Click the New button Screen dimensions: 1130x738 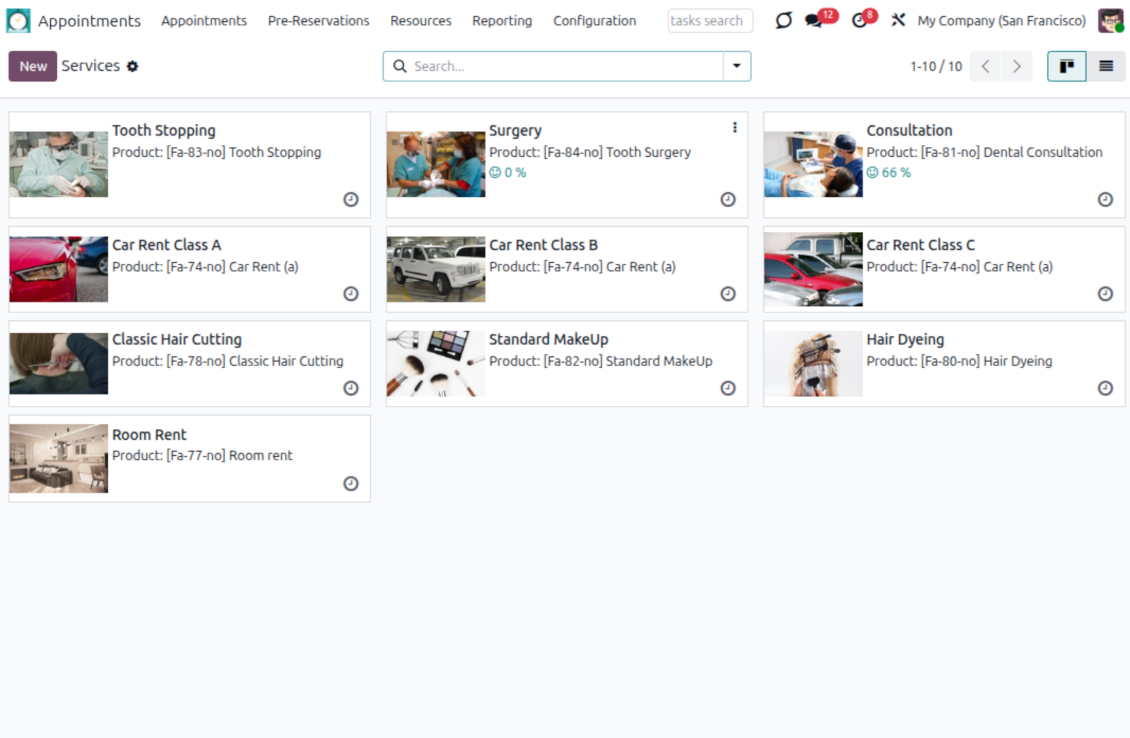click(33, 66)
